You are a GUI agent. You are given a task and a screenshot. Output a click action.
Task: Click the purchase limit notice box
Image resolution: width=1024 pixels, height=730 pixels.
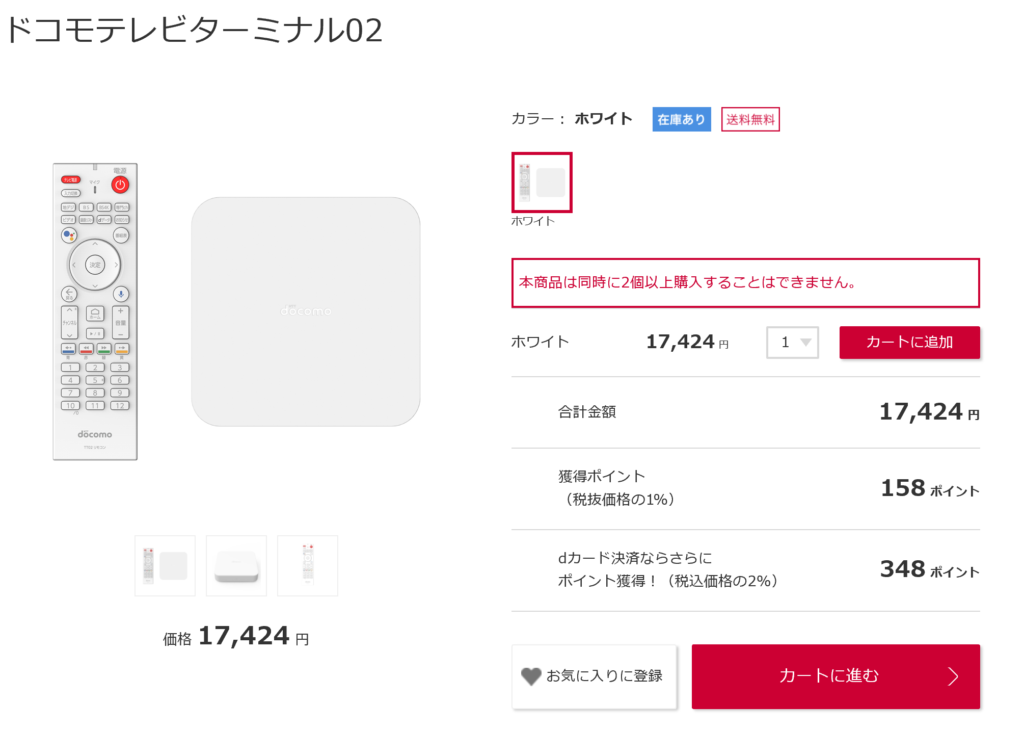pos(745,283)
